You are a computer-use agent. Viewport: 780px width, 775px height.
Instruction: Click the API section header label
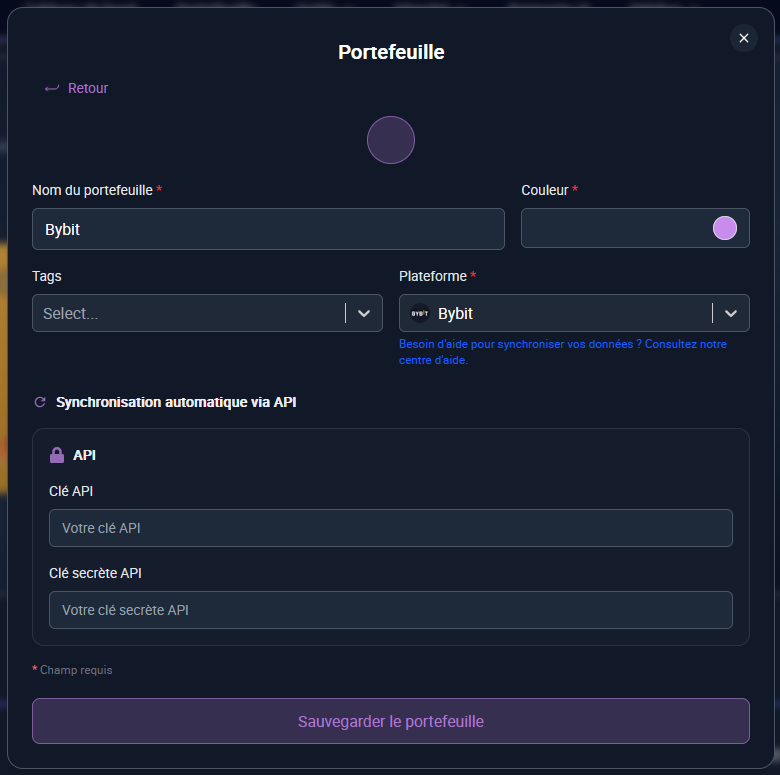84,455
